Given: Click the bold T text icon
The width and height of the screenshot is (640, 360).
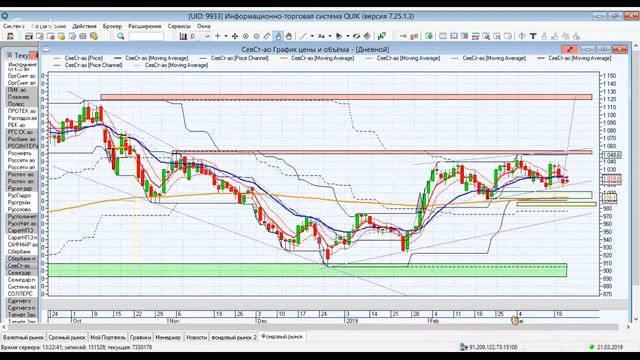Looking at the screenshot, I should pos(533,36).
